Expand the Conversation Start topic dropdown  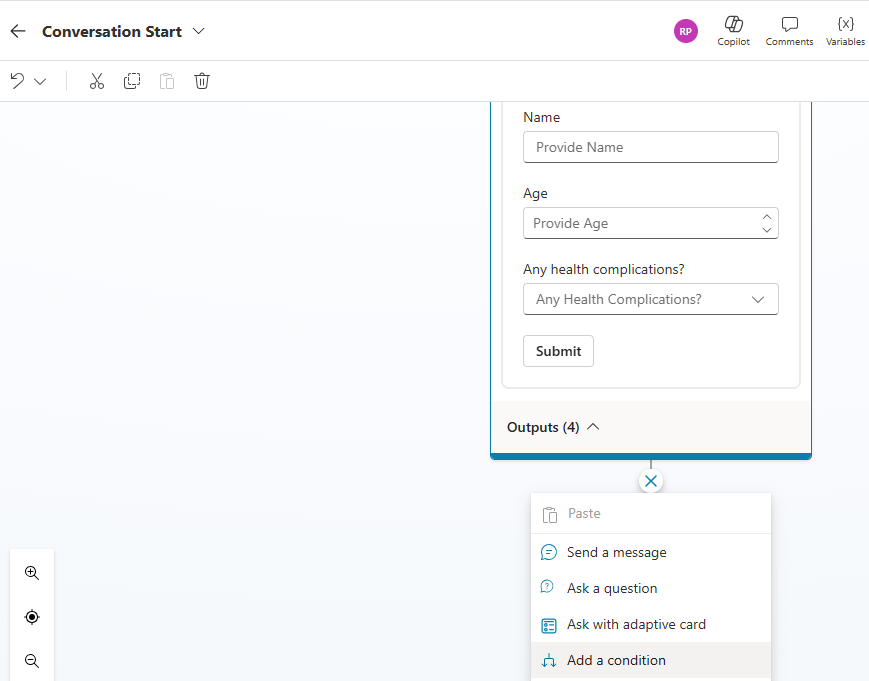(x=199, y=31)
